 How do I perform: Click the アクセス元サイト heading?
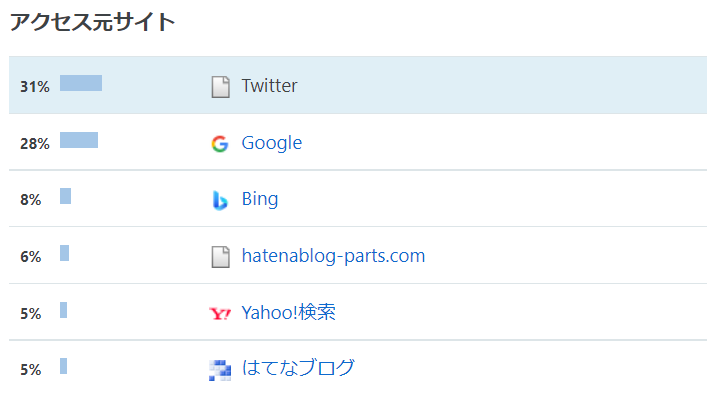[93, 22]
